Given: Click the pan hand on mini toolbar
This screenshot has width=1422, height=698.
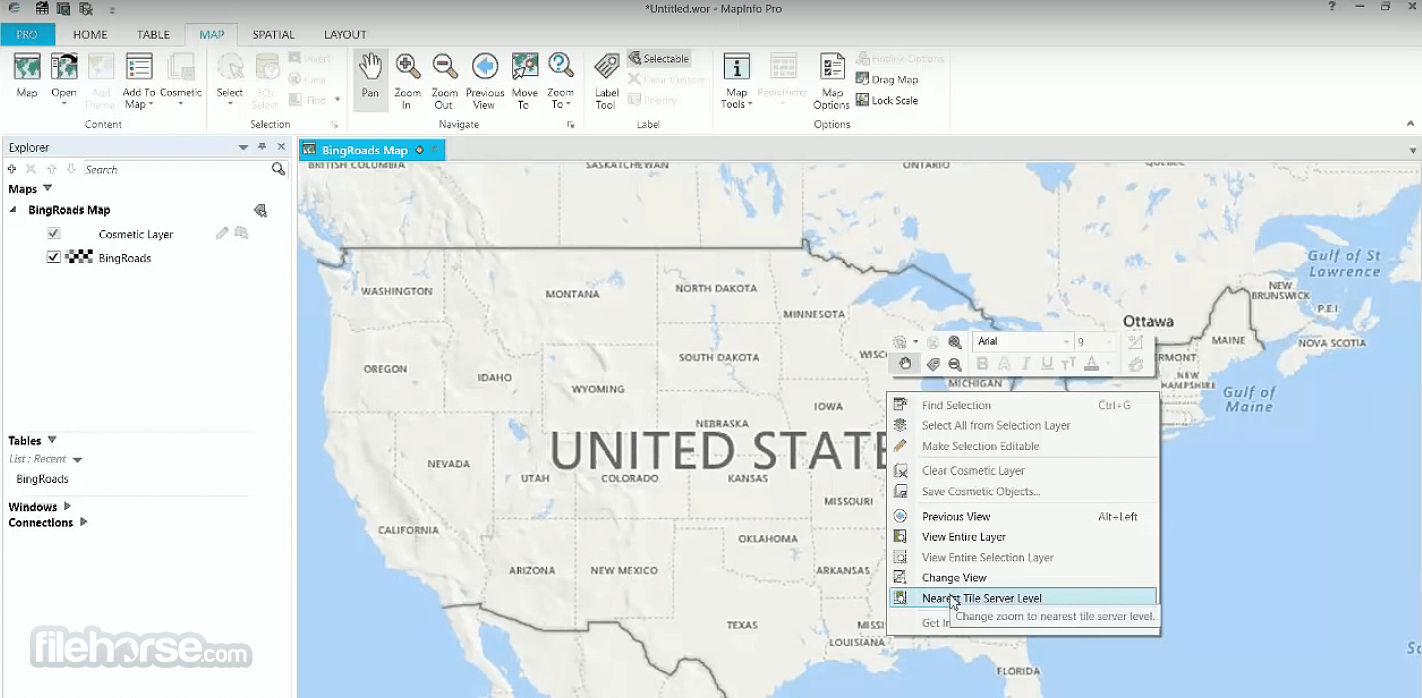Looking at the screenshot, I should coord(905,364).
